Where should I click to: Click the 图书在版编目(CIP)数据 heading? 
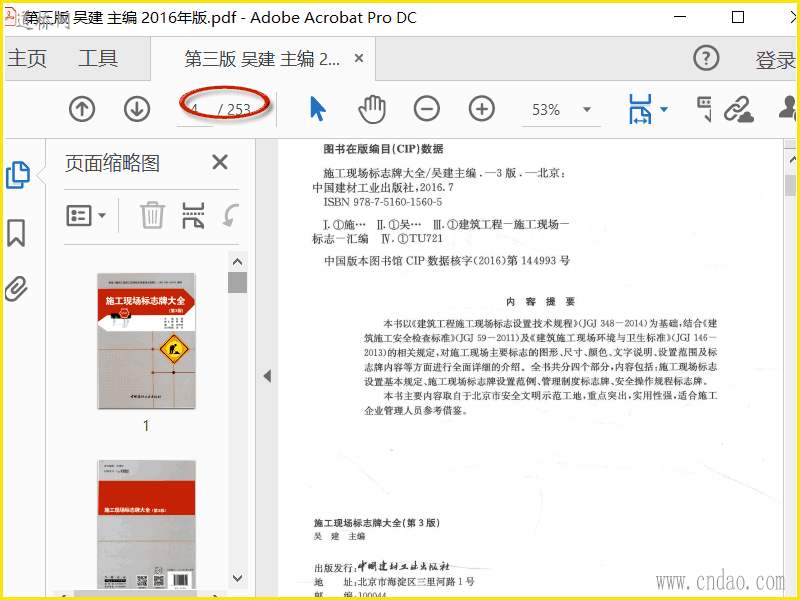(383, 149)
